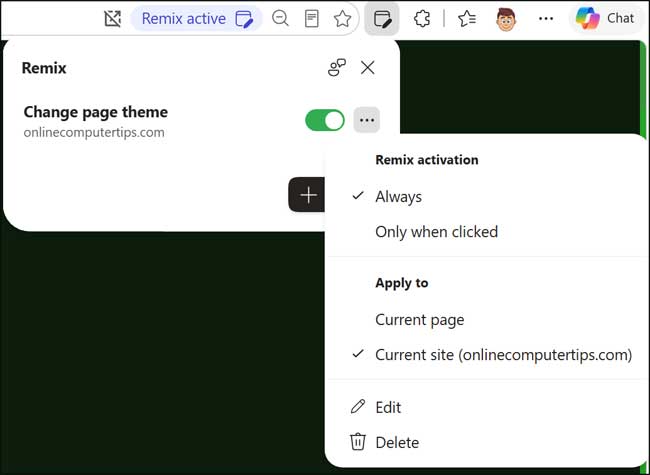
Task: Open the Favorites list icon
Action: [x=467, y=19]
